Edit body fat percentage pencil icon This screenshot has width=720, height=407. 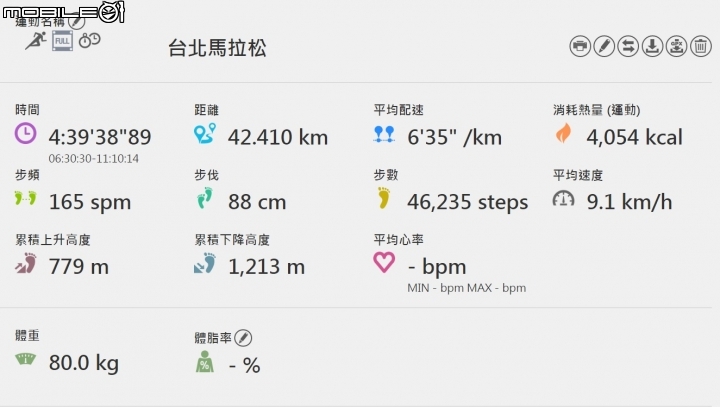(244, 339)
